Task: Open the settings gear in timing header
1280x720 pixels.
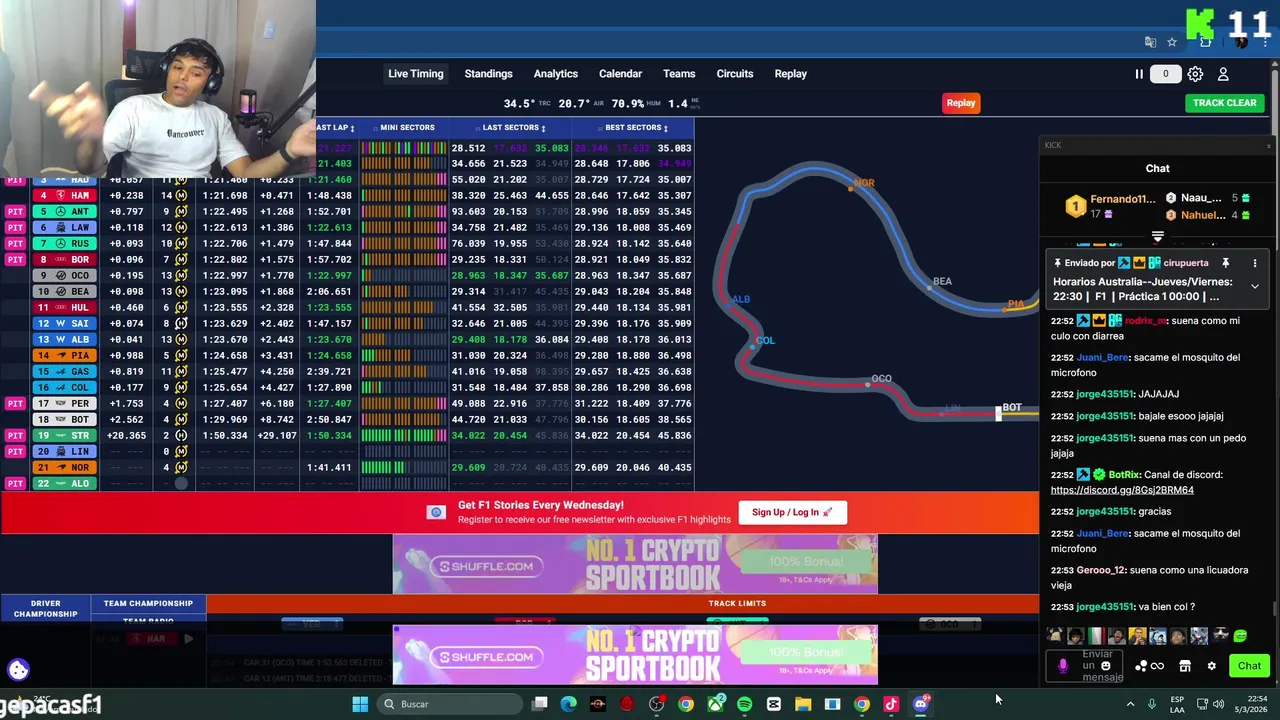Action: 1195,74
